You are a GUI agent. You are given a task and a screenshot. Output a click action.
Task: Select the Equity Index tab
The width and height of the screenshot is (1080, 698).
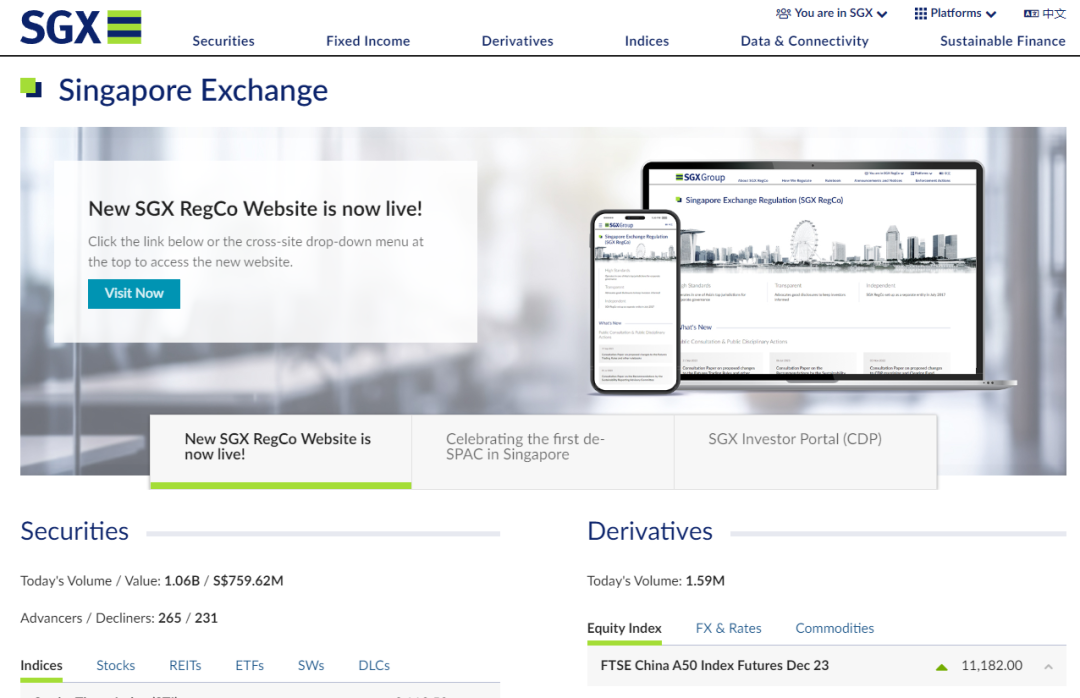click(624, 628)
